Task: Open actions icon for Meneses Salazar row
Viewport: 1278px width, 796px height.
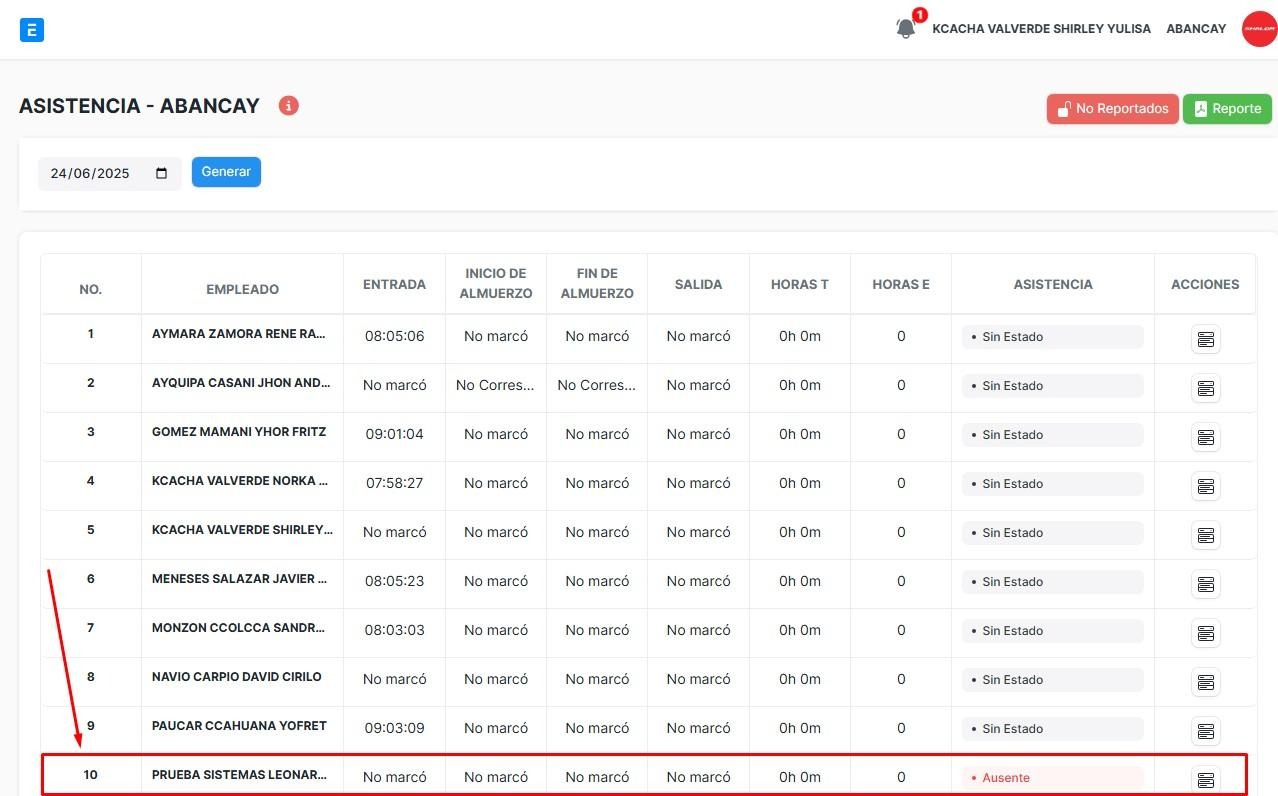Action: [1205, 585]
